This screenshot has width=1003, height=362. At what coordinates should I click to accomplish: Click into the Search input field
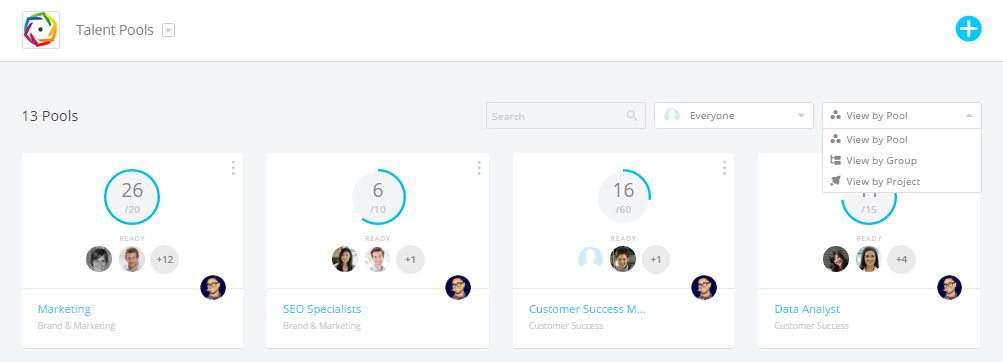pos(565,116)
